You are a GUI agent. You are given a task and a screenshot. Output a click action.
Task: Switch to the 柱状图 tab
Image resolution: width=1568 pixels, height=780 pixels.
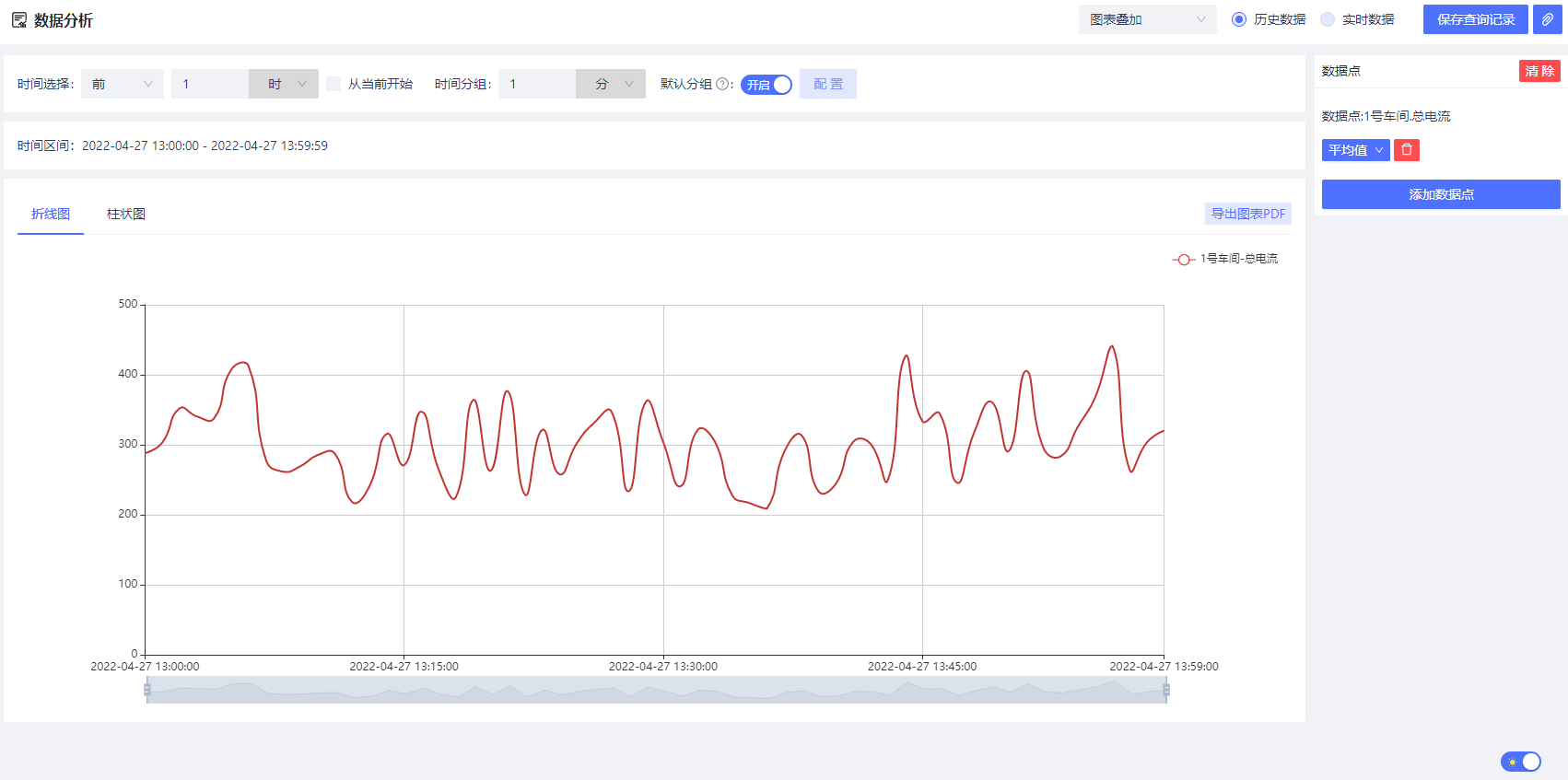point(126,214)
